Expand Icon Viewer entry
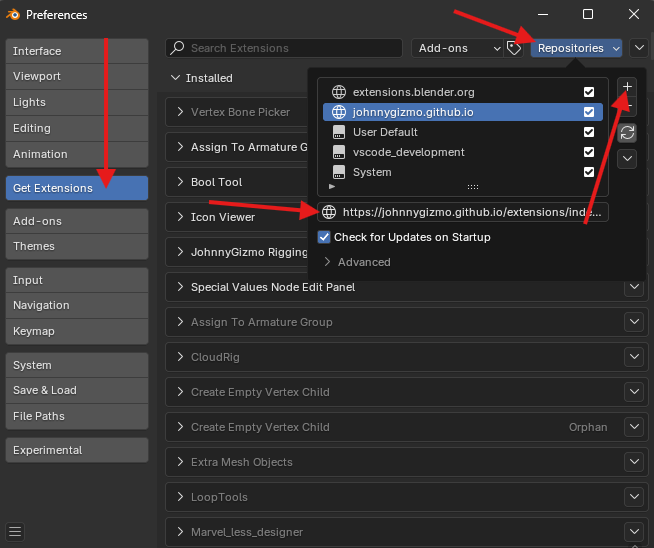 point(180,217)
